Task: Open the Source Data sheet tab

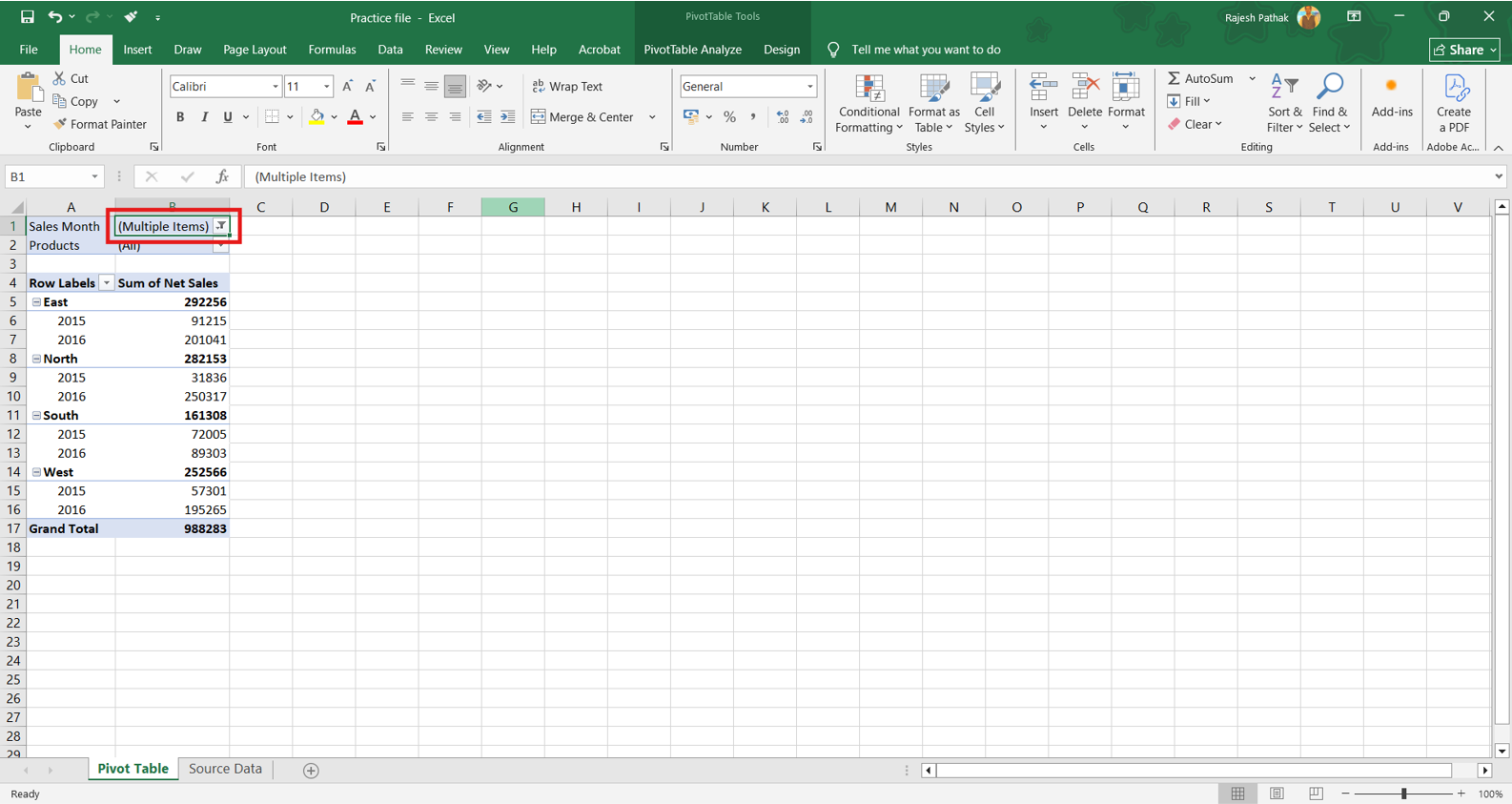Action: click(x=225, y=769)
